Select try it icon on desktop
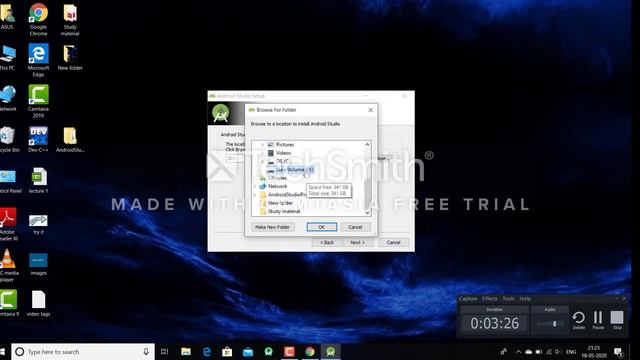The height and width of the screenshot is (360, 640). pyautogui.click(x=38, y=224)
